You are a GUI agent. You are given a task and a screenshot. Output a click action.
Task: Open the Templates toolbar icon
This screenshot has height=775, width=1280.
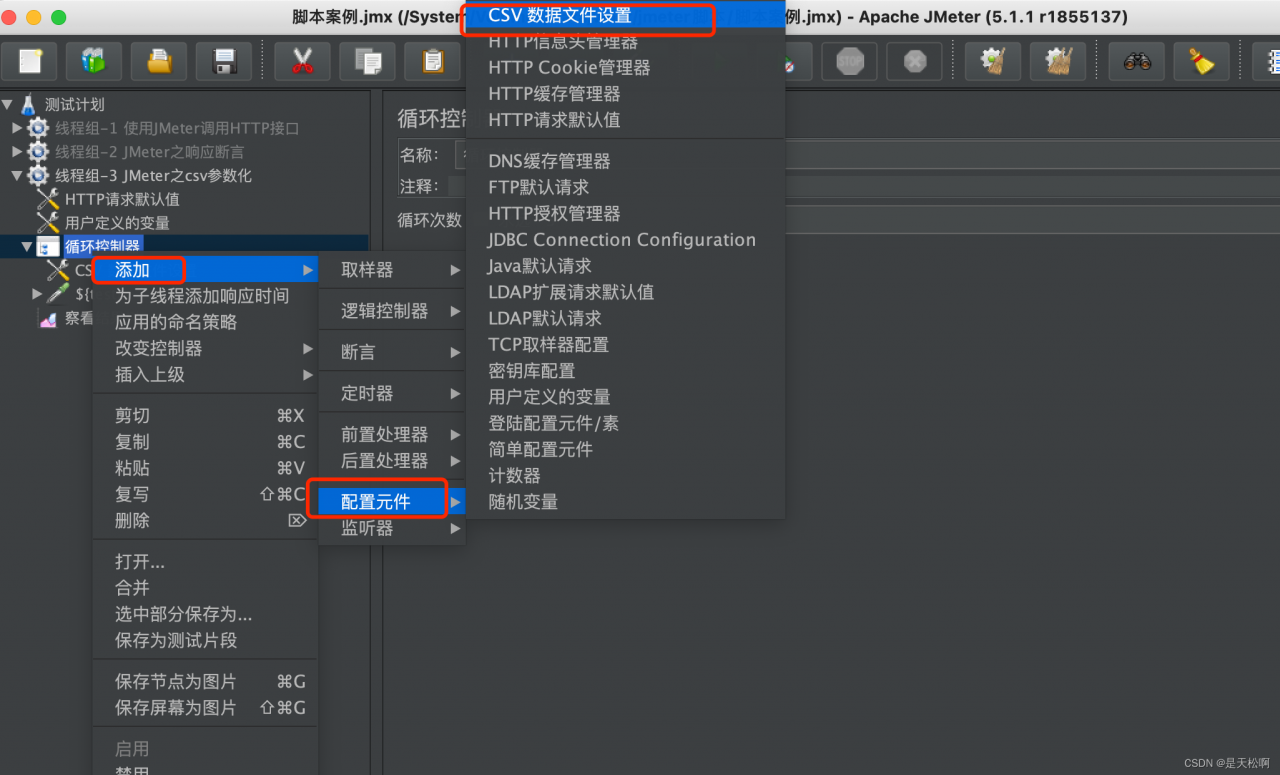94,62
